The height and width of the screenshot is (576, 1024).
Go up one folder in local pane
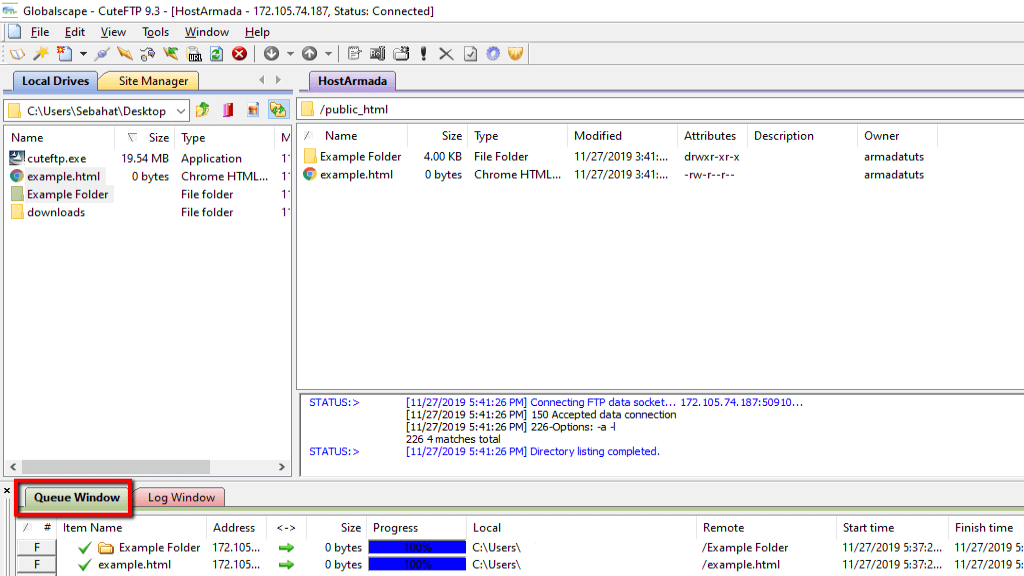click(202, 110)
